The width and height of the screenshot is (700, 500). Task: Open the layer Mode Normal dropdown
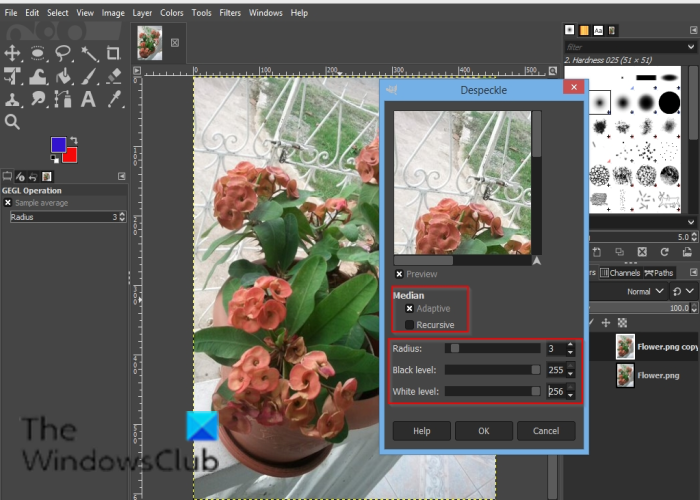pos(644,292)
